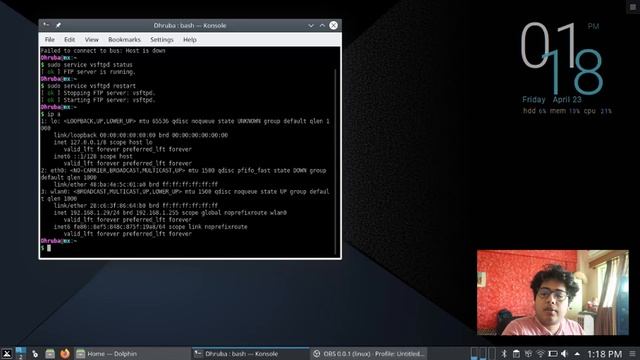Open the Edit menu in Konsole

pos(69,40)
